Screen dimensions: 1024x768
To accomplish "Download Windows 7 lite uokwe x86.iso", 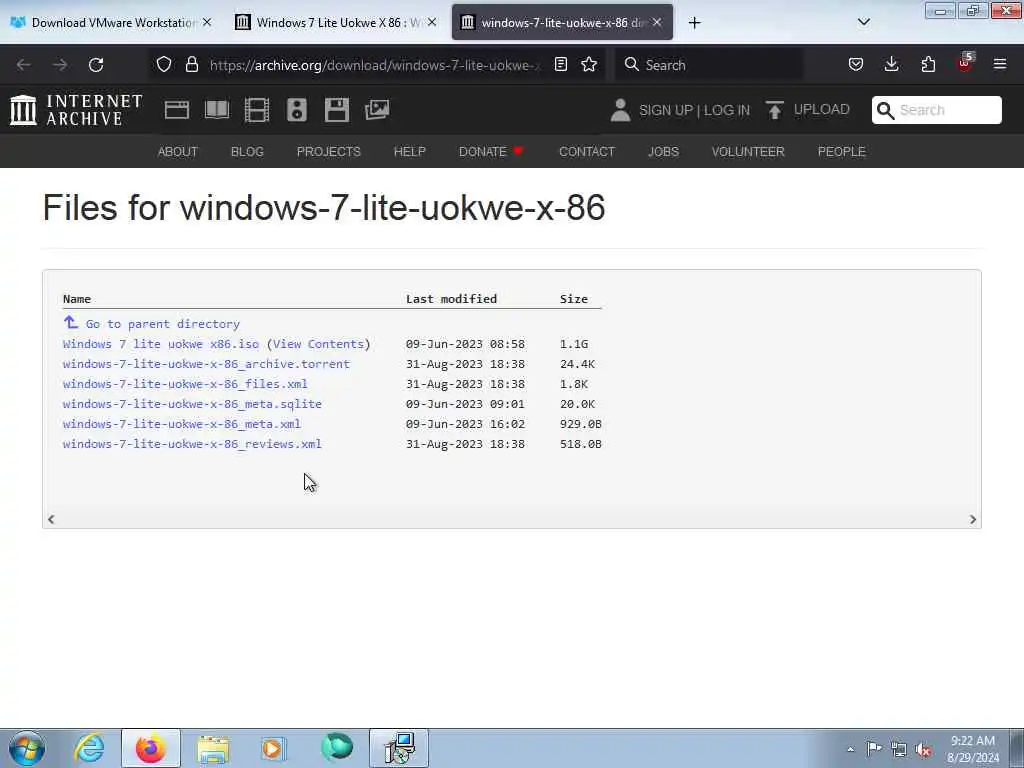I will click(161, 344).
